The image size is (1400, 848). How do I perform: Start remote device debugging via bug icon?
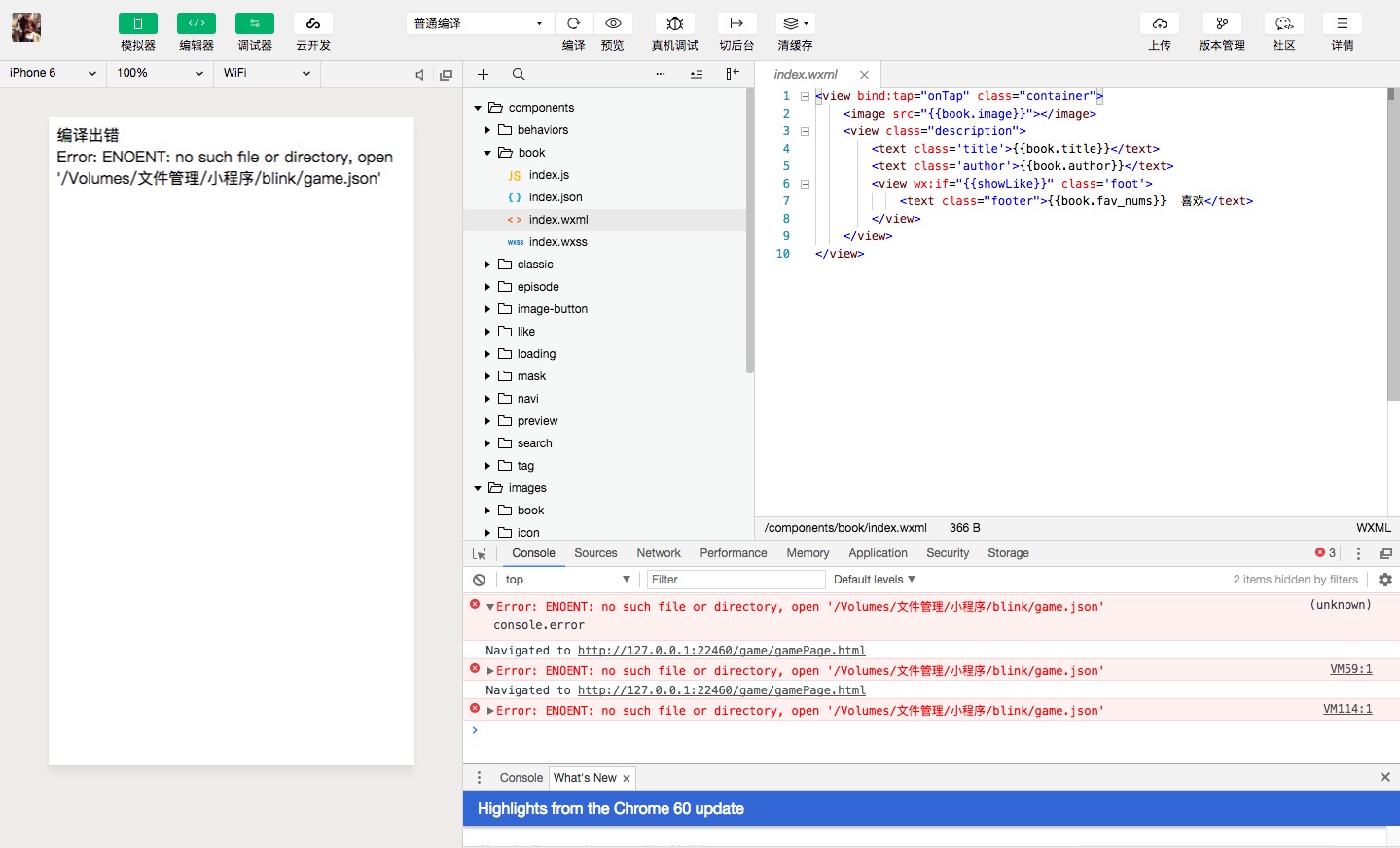[674, 23]
